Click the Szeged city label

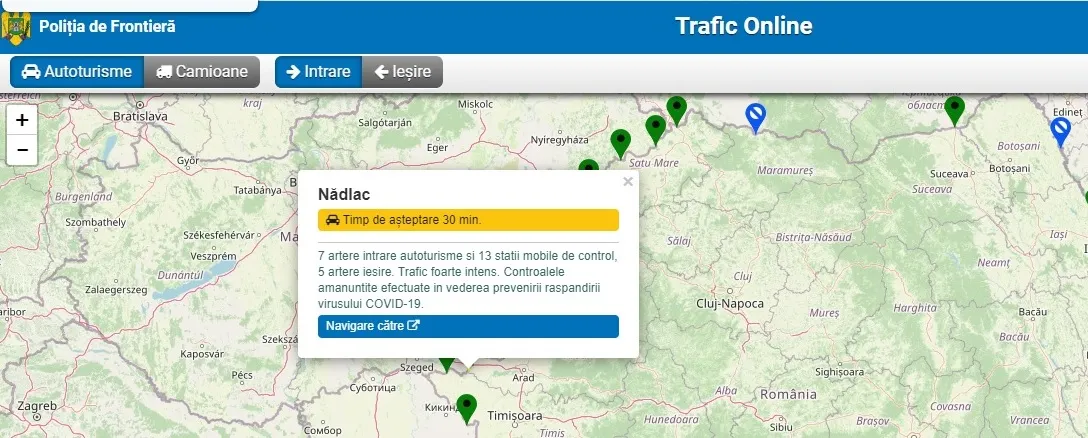(417, 367)
